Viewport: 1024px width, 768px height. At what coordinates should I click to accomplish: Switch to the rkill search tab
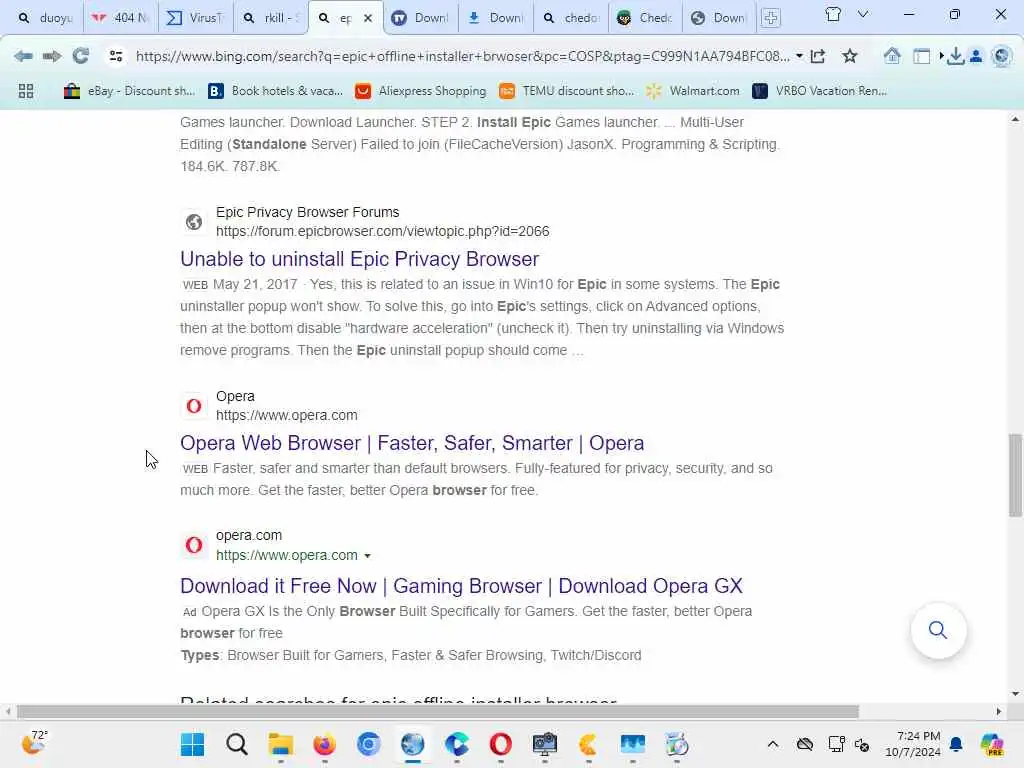pyautogui.click(x=270, y=18)
